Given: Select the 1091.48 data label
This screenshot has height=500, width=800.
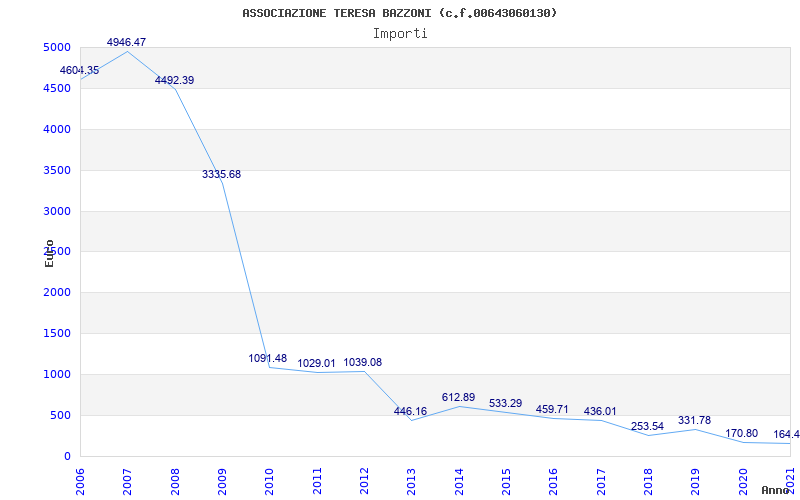Looking at the screenshot, I should (268, 359).
